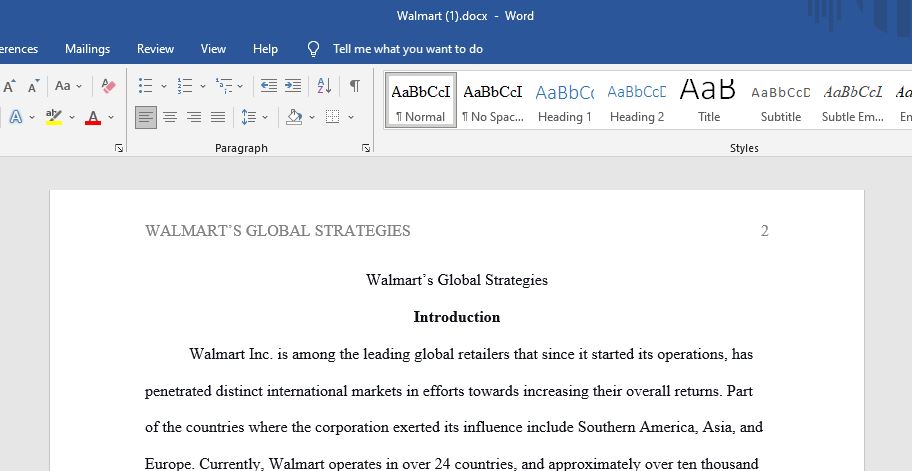
Task: Apply the Subtle Emphasis style
Action: click(853, 100)
